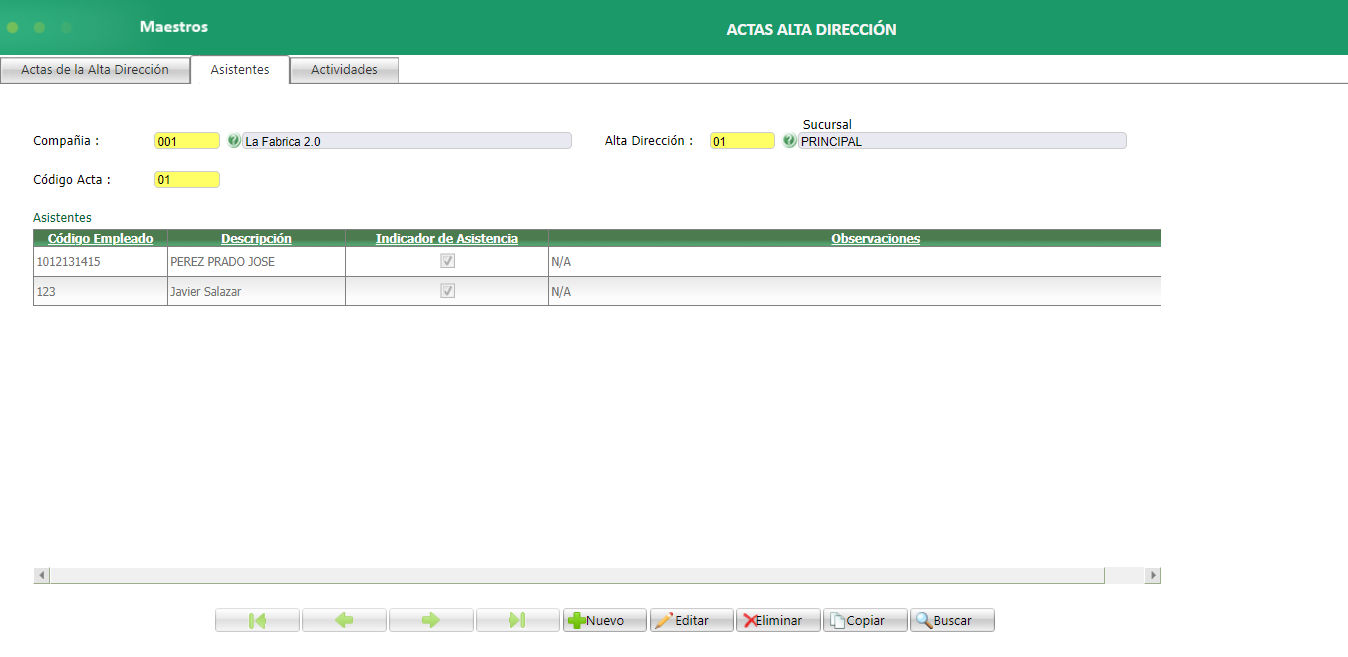Select the Asistentes tab

pos(240,70)
